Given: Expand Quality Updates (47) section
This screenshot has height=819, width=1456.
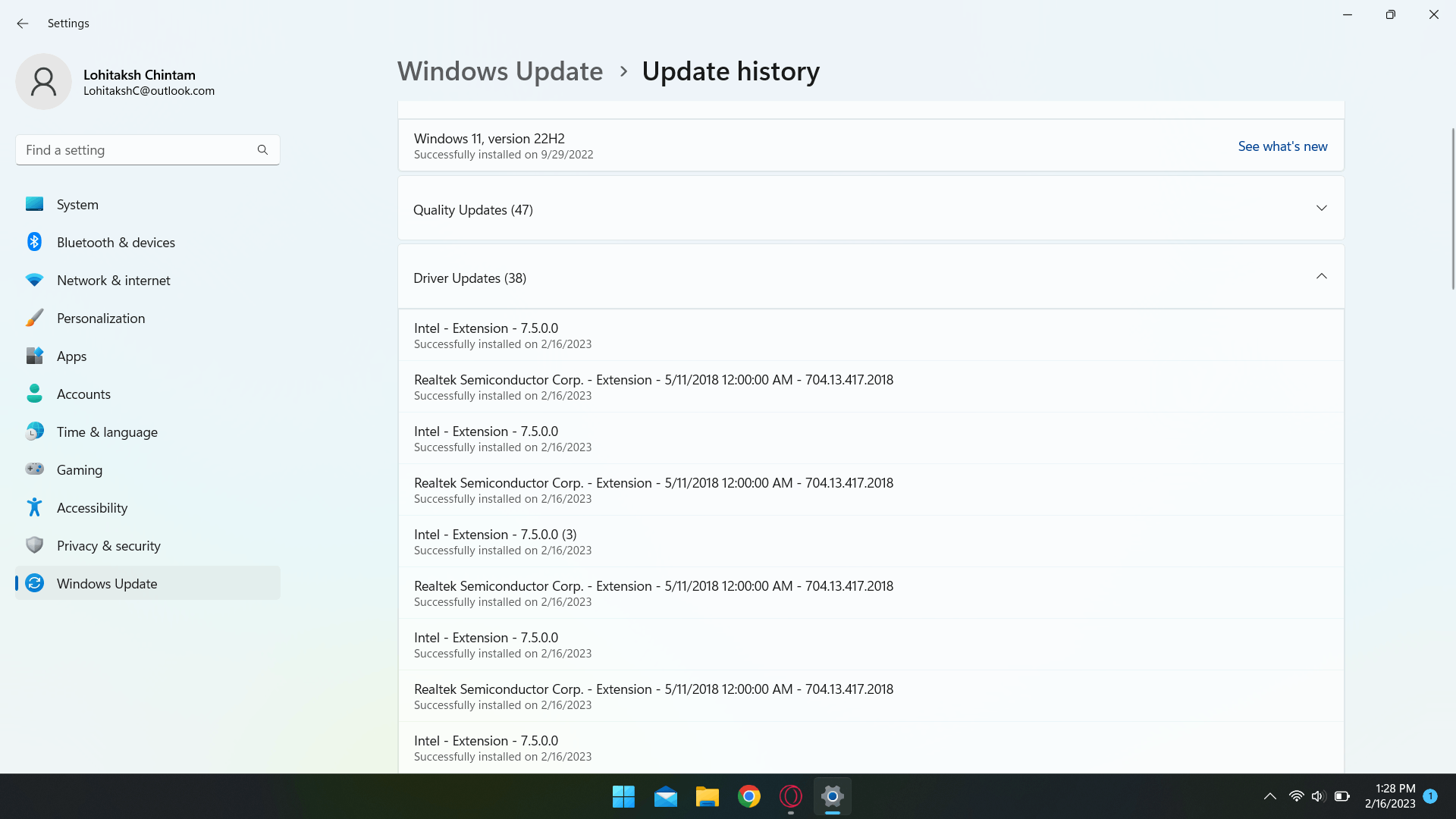Looking at the screenshot, I should pos(1321,209).
